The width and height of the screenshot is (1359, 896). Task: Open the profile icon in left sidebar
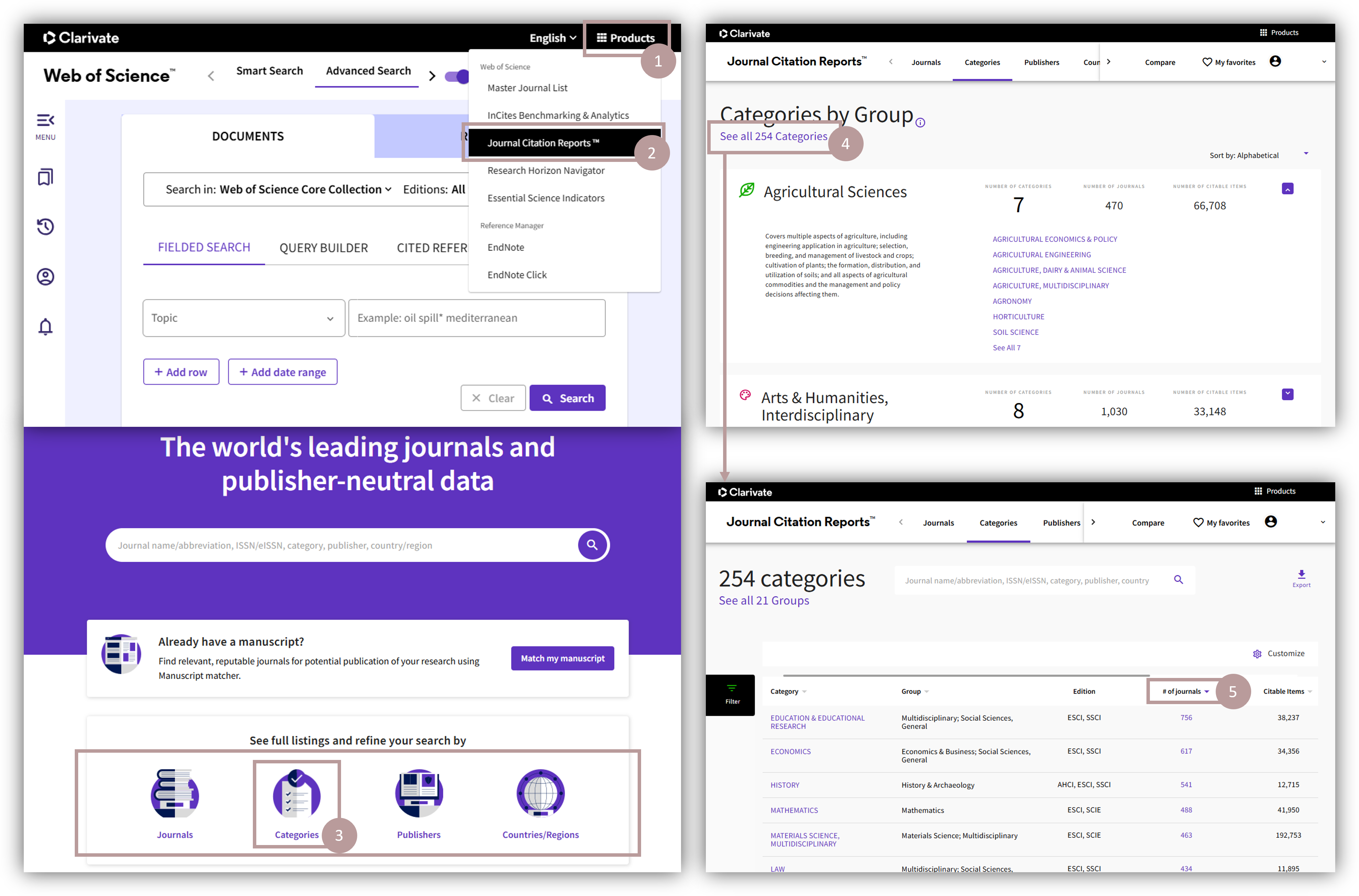45,277
